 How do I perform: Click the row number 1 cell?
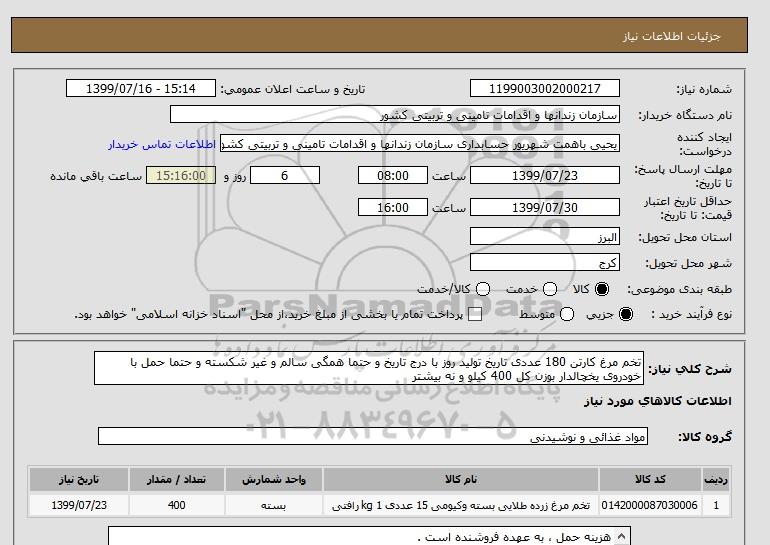click(716, 505)
